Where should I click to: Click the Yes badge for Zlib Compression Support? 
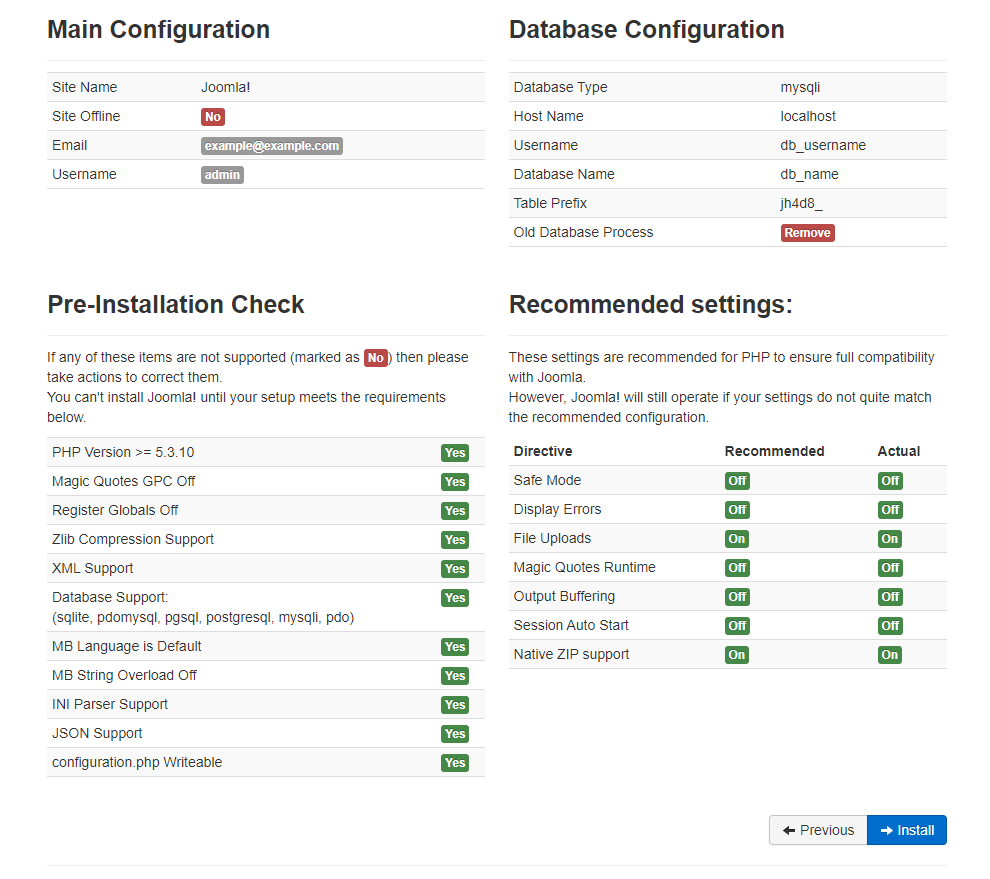455,540
